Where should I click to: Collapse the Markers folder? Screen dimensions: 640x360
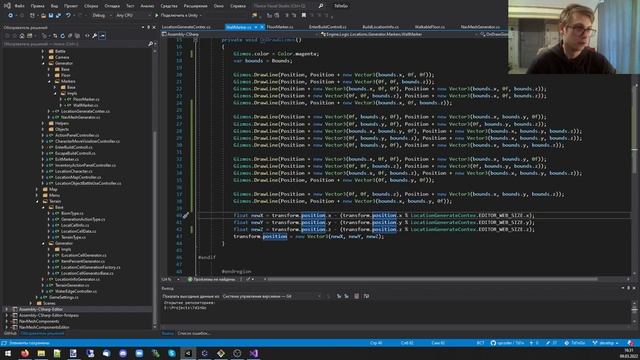coord(49,81)
